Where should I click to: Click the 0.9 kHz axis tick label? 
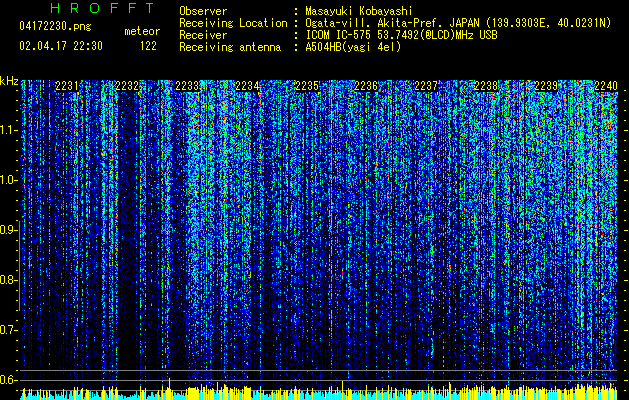pyautogui.click(x=9, y=230)
